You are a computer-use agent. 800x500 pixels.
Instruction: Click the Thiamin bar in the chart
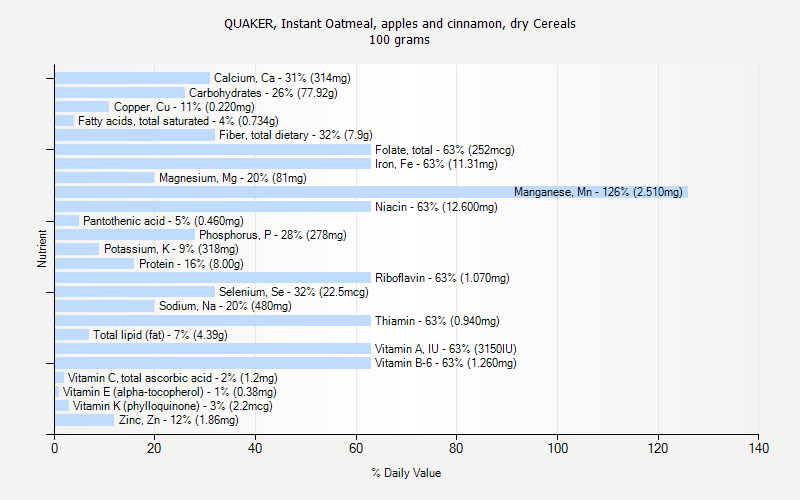213,320
